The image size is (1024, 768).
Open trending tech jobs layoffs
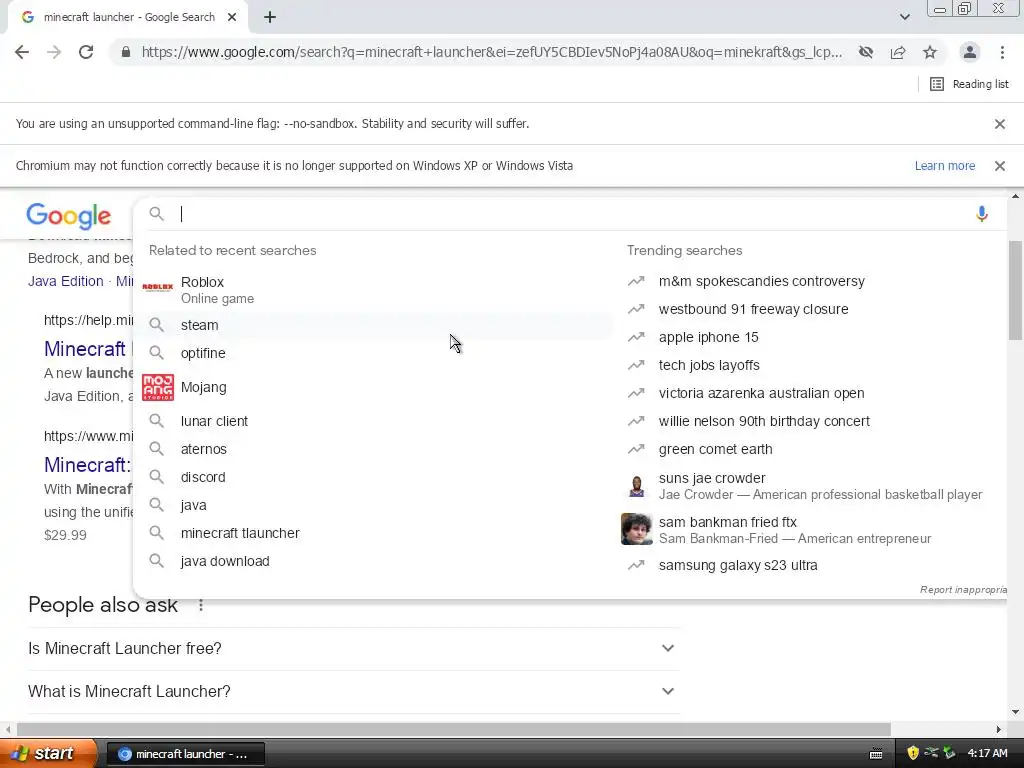click(709, 366)
